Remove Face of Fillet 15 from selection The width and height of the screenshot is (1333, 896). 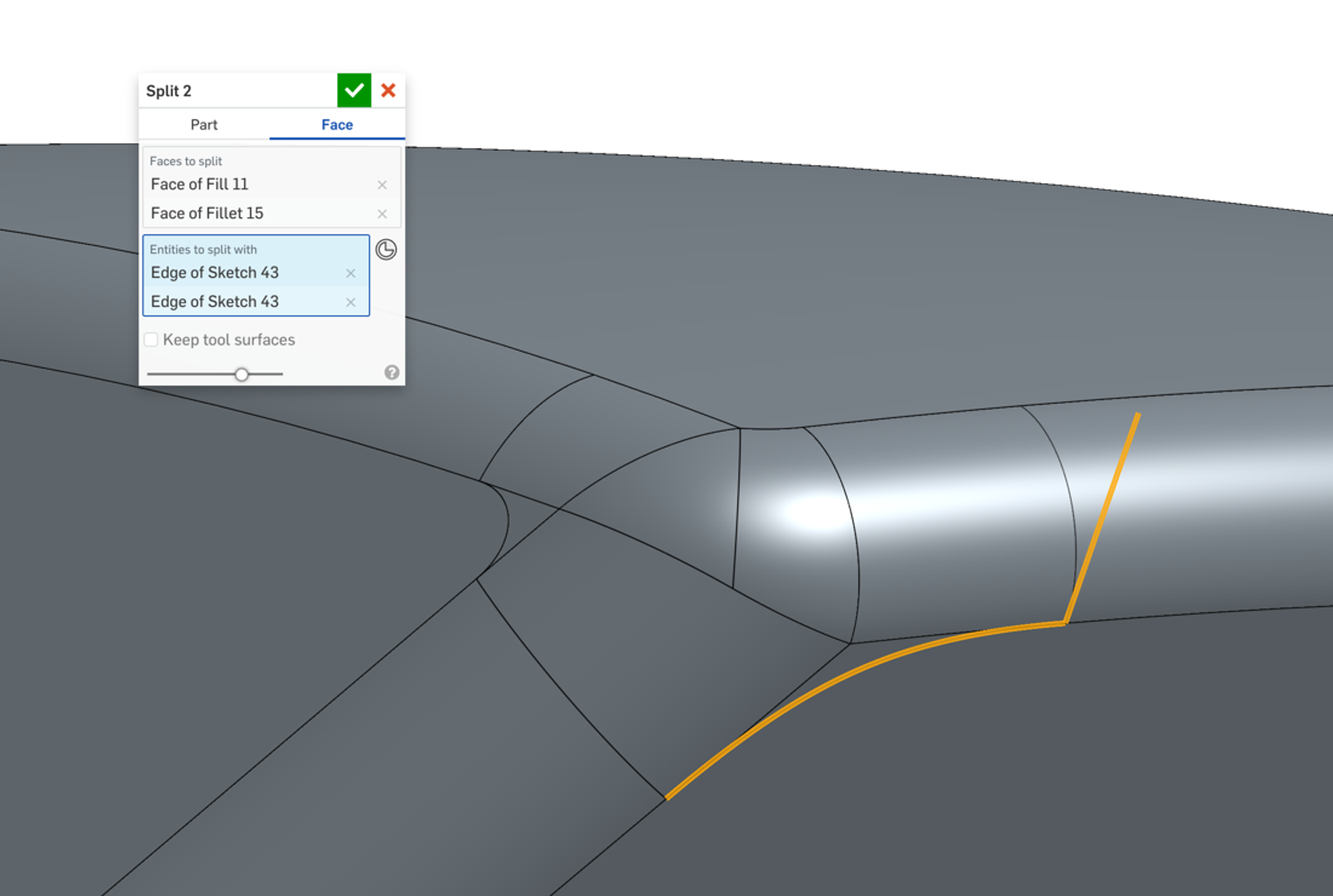pos(382,214)
